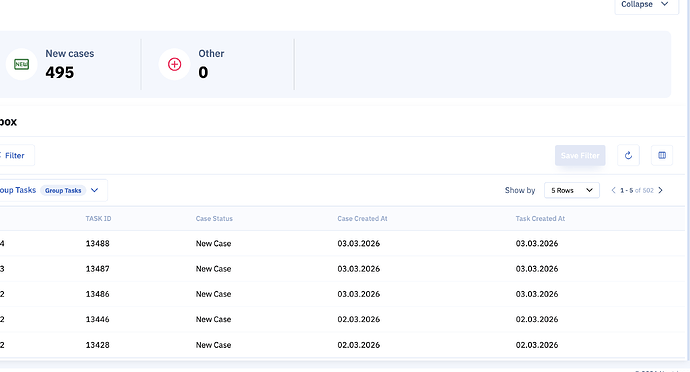The height and width of the screenshot is (372, 690).
Task: Expand the Group Tasks dropdown chevron
Action: pos(94,190)
